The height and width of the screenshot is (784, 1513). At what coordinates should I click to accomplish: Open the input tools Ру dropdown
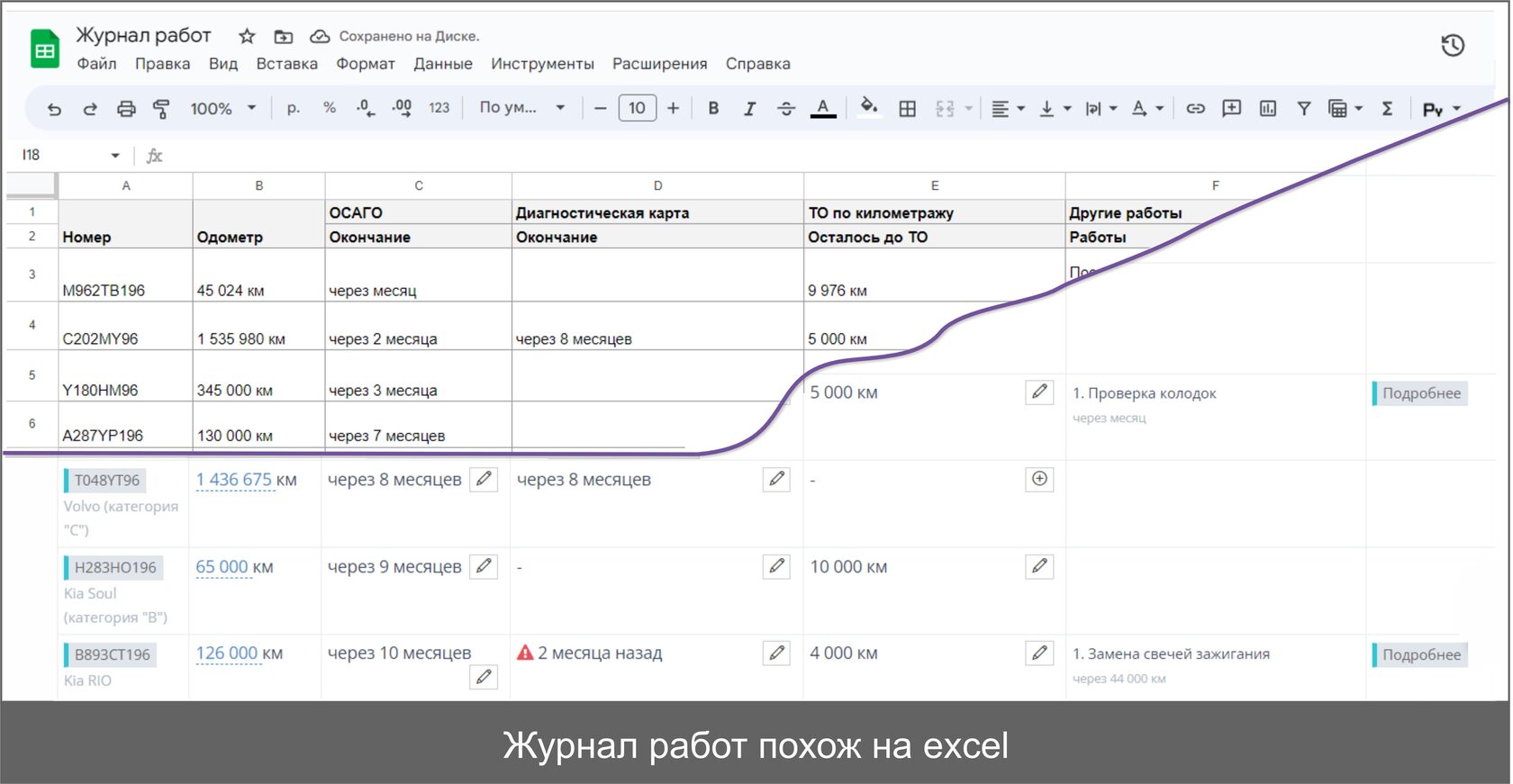(x=1441, y=110)
